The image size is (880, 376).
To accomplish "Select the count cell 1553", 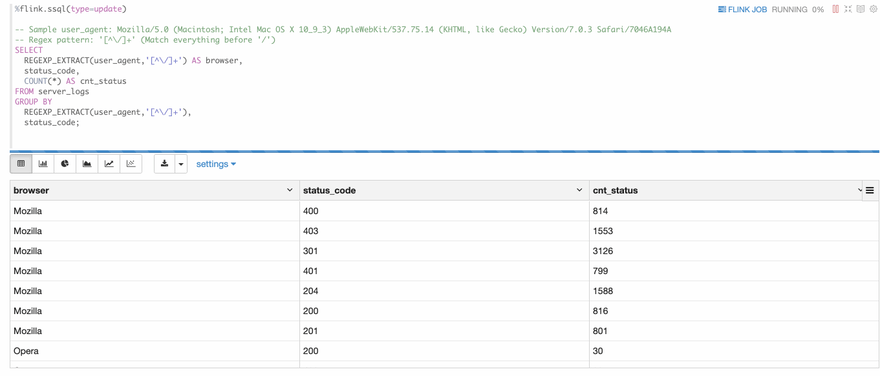I will 734,231.
